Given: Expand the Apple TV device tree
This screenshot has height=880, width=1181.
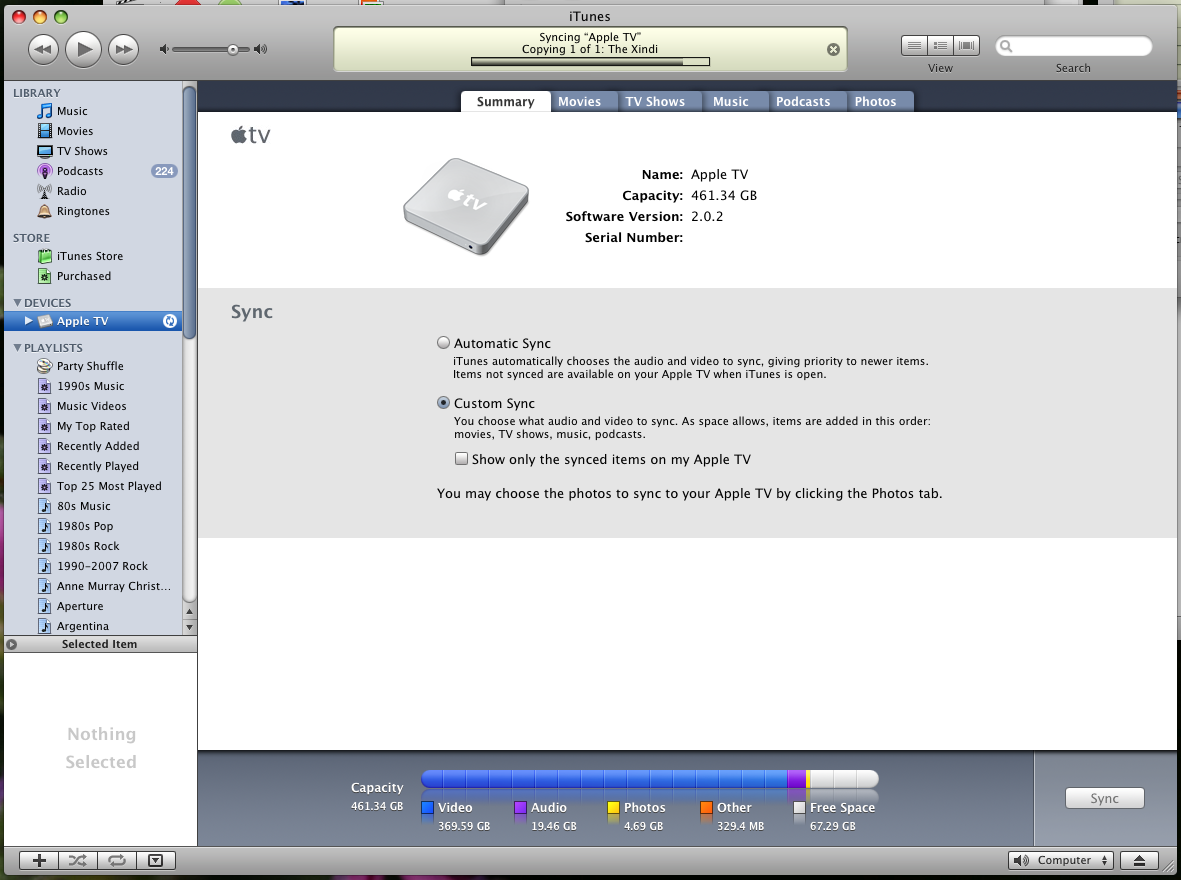Looking at the screenshot, I should click(x=29, y=321).
